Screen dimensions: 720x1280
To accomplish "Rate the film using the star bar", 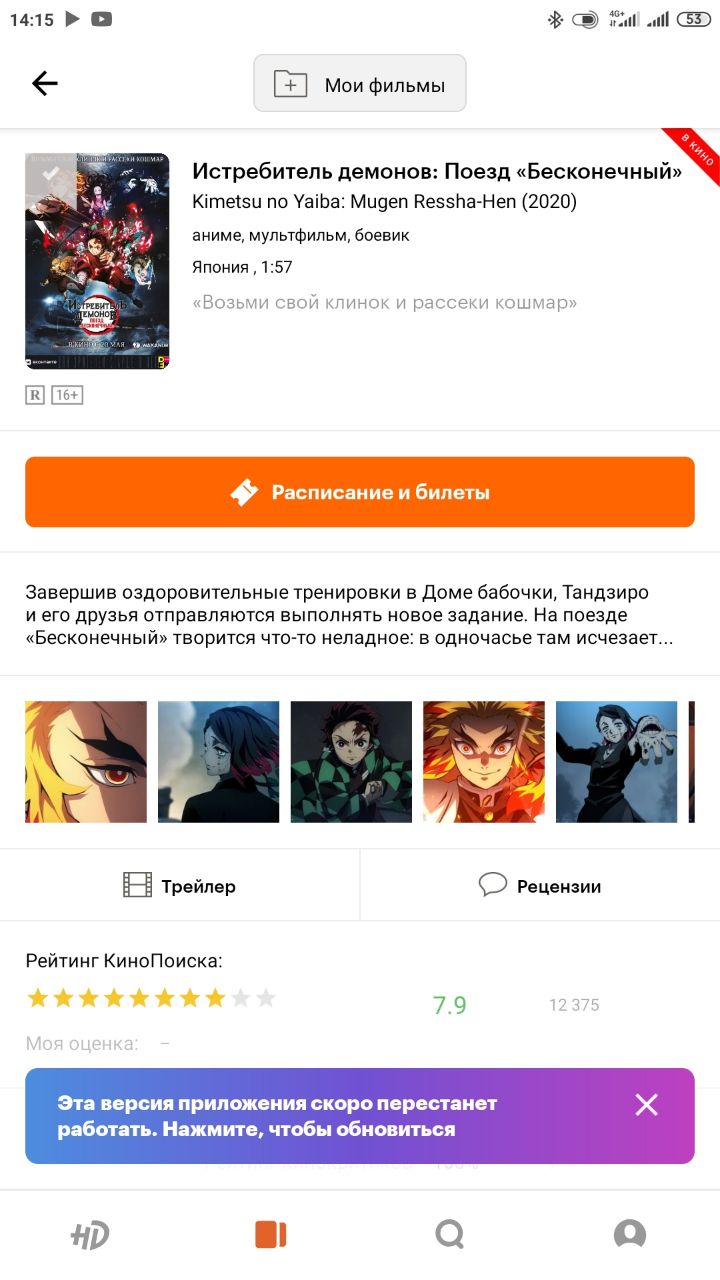I will point(151,998).
